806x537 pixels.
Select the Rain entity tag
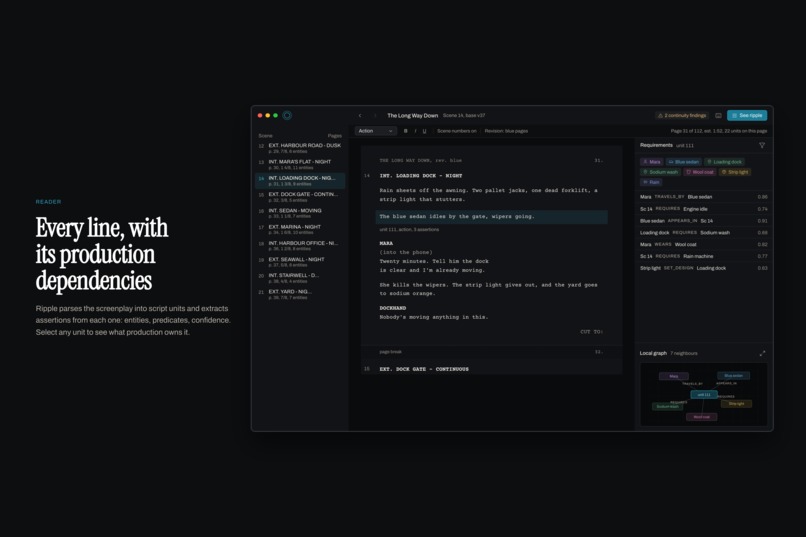651,182
